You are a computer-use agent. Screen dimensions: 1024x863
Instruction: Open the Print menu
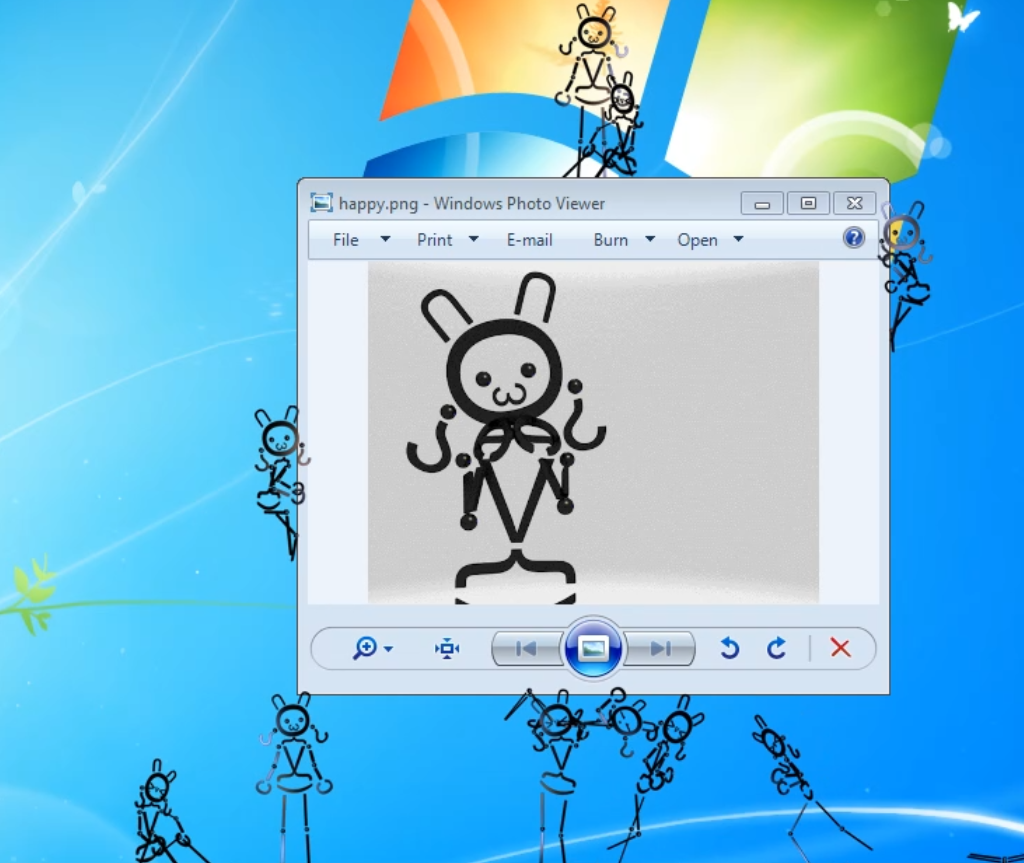pos(434,240)
